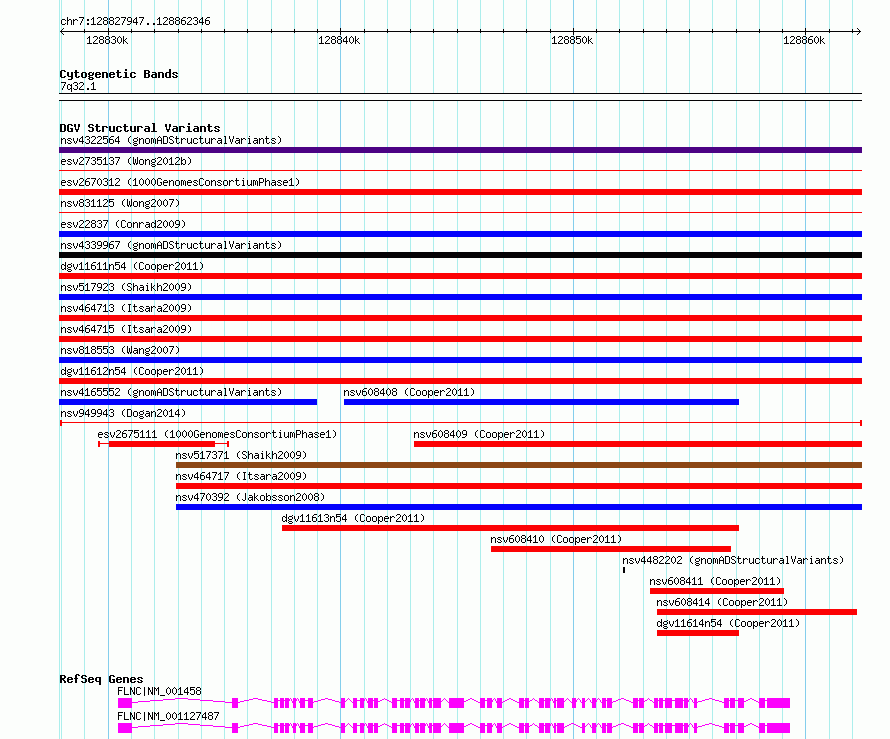This screenshot has width=890, height=739.
Task: Click the RefSeq Genes track heading
Action: click(x=101, y=679)
